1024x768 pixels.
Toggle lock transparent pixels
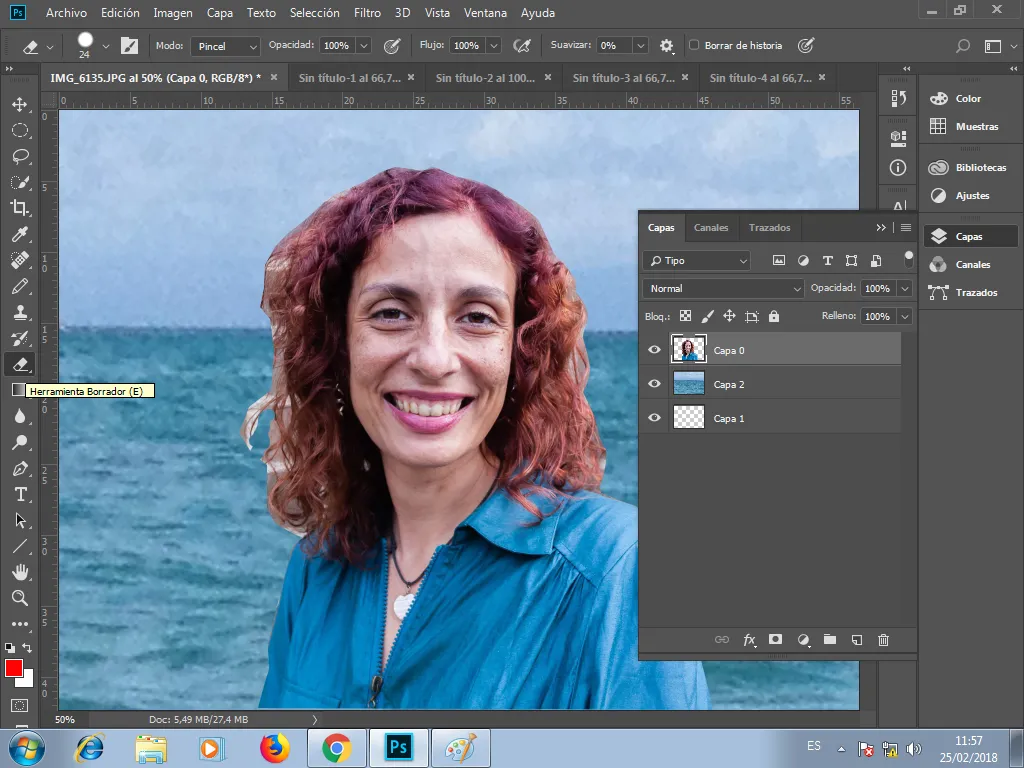point(685,316)
